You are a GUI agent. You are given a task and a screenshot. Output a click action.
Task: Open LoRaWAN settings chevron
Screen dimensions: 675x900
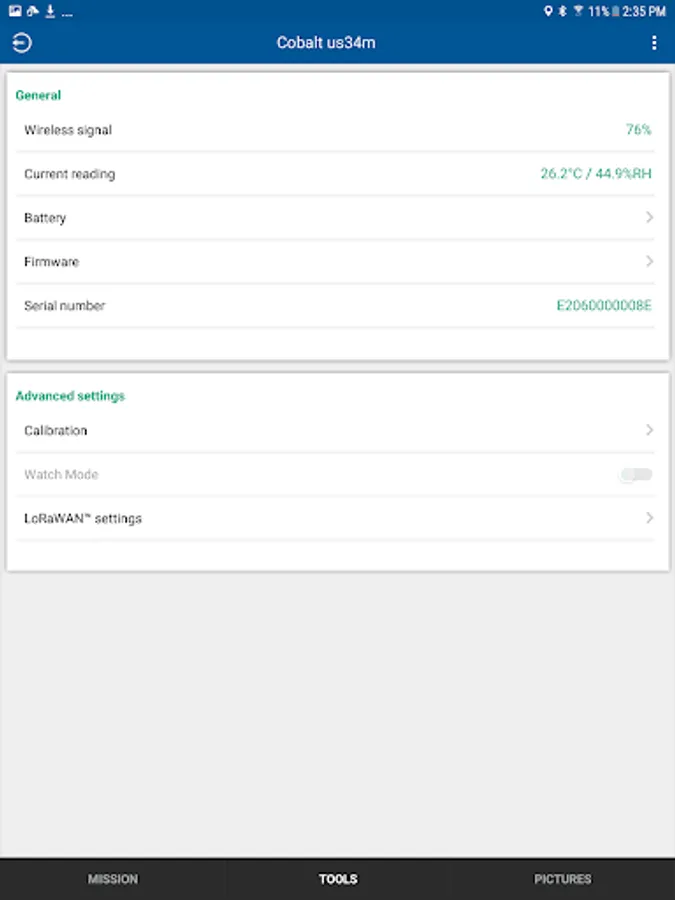tap(649, 518)
